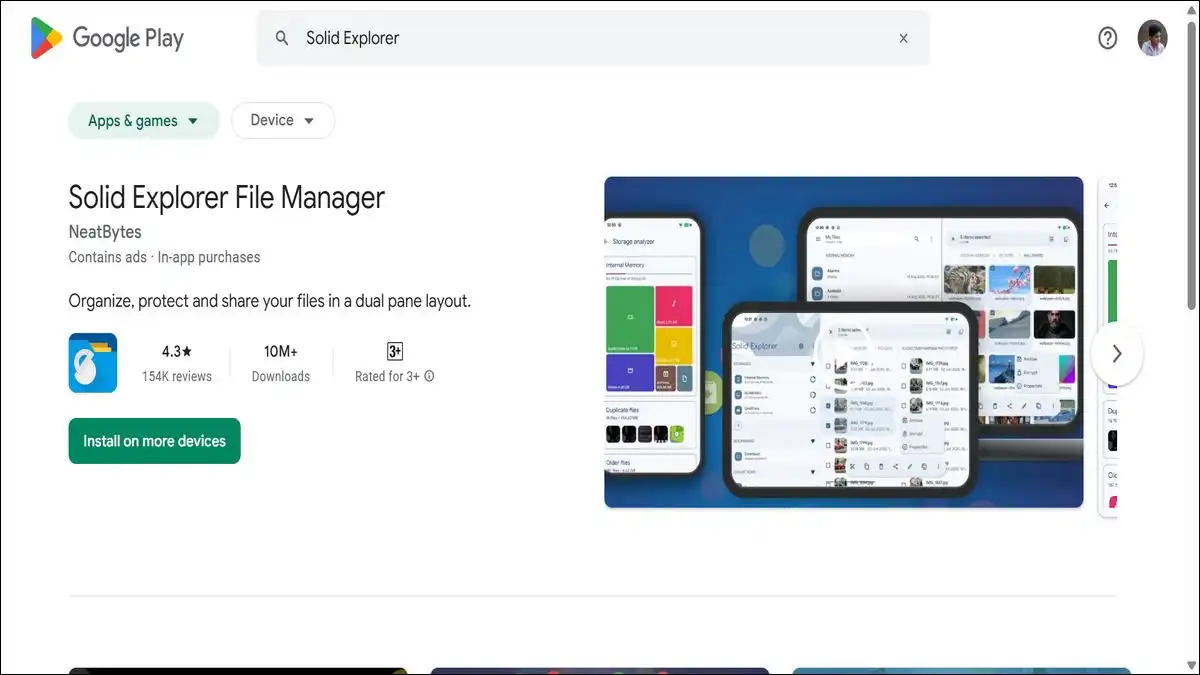Click the app description tagline text

[x=270, y=301]
